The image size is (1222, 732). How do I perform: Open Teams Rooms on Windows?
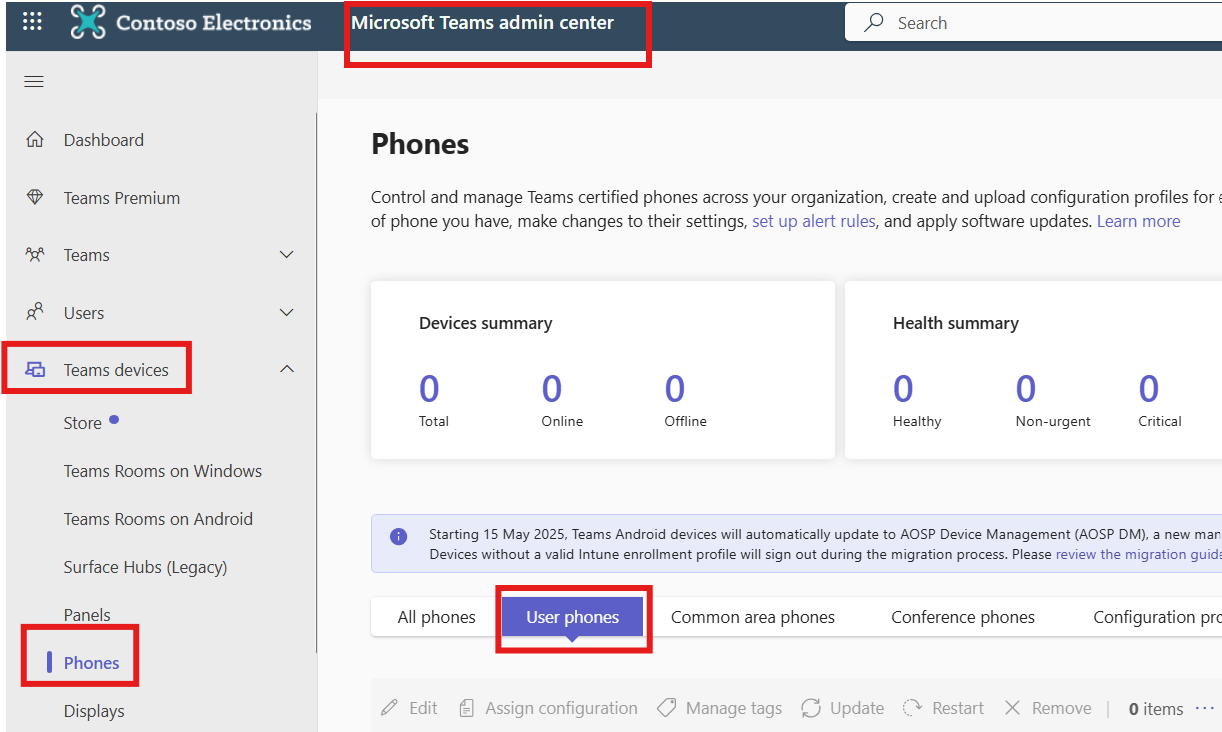[163, 471]
